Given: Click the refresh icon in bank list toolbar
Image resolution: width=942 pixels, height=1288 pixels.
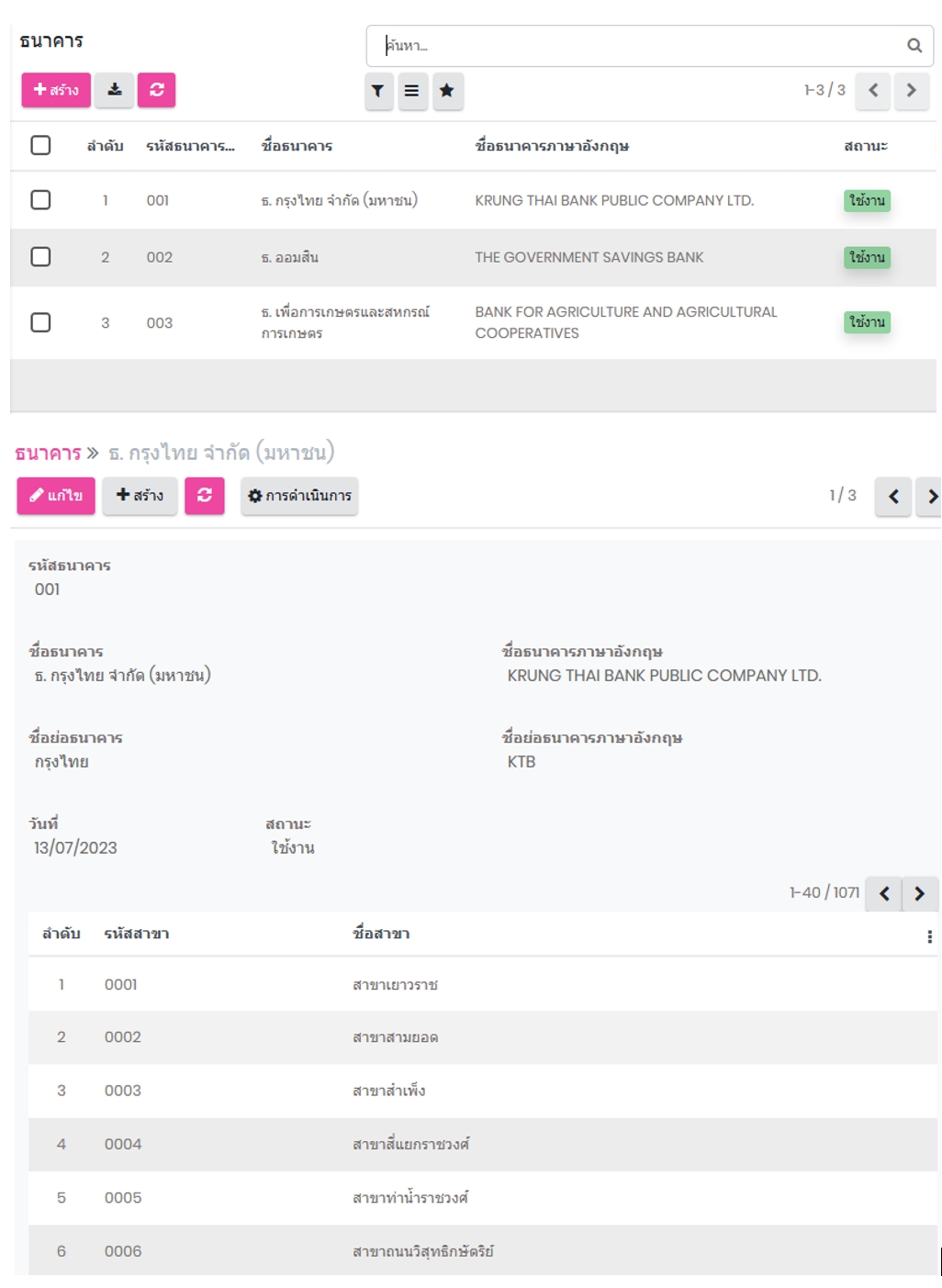Looking at the screenshot, I should pos(157,90).
